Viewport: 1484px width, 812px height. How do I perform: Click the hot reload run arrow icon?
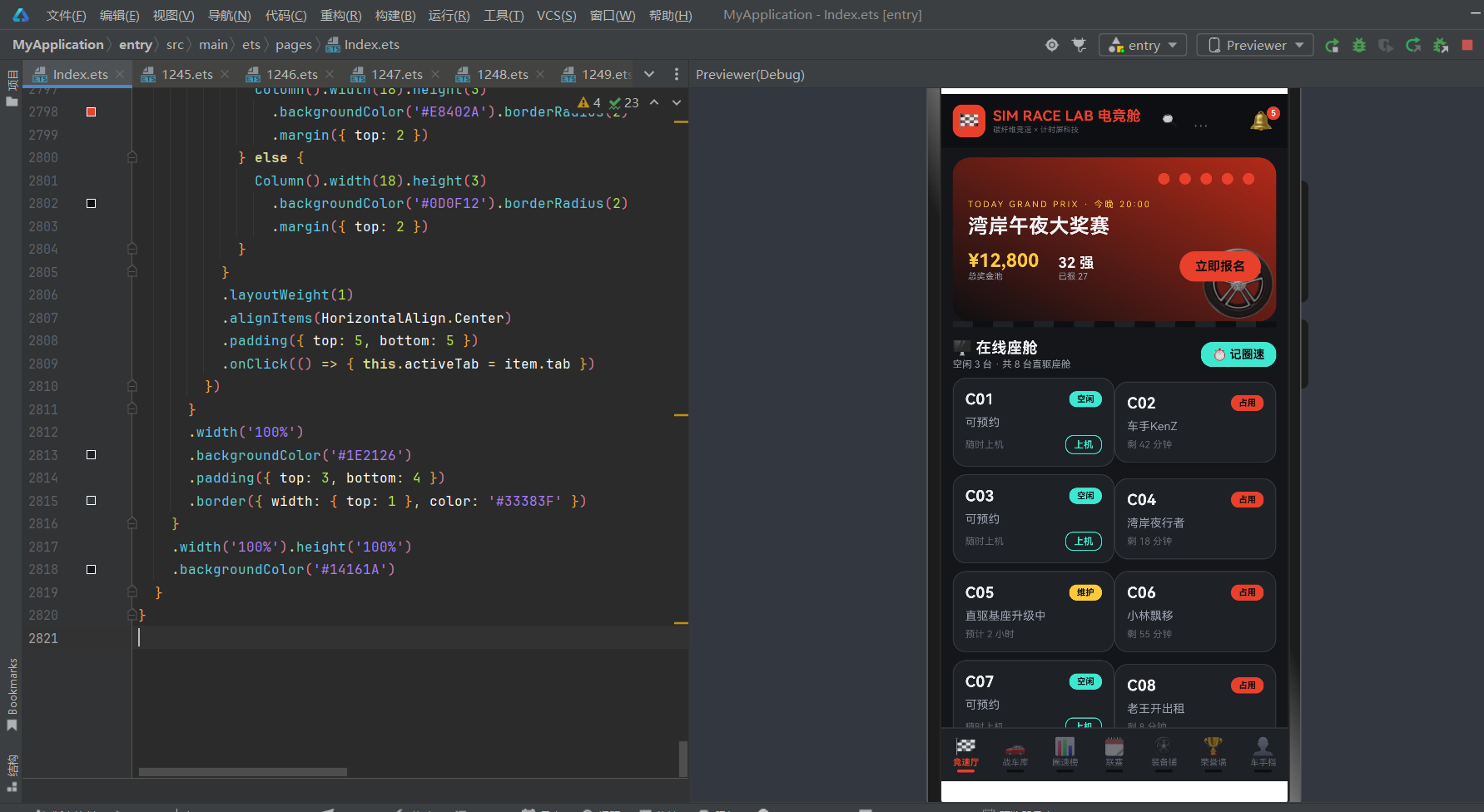pyautogui.click(x=1413, y=45)
